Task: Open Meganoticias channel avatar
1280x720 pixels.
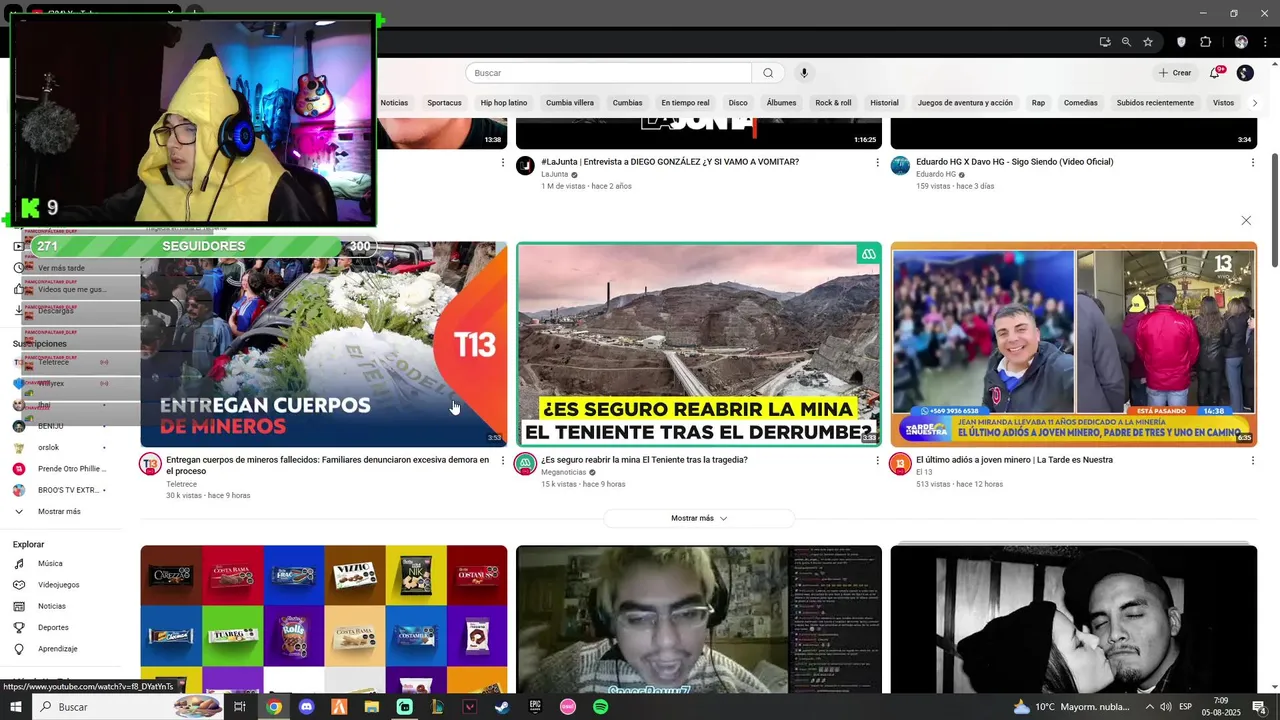Action: click(x=525, y=464)
